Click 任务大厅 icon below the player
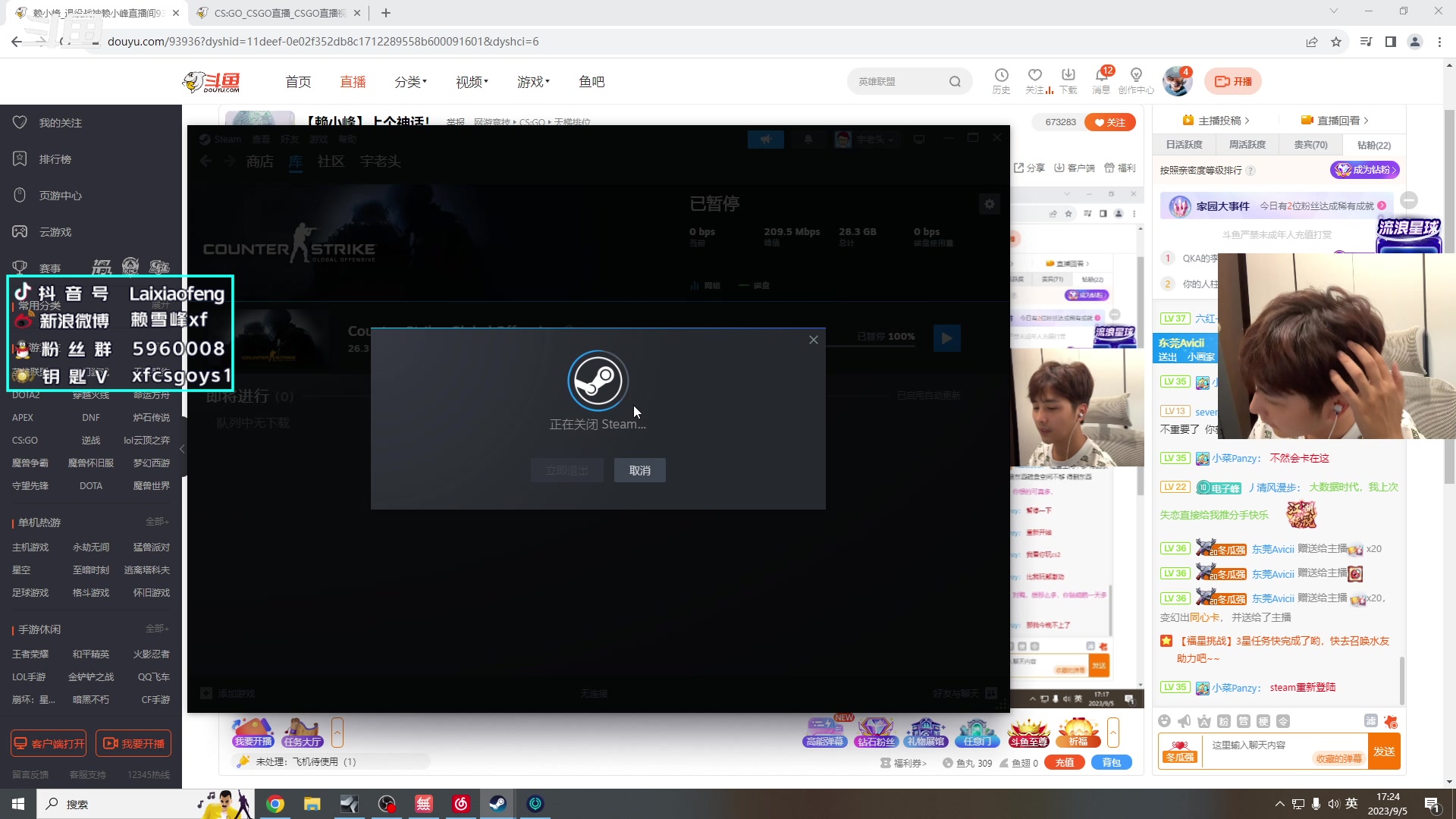This screenshot has height=819, width=1456. pyautogui.click(x=302, y=732)
